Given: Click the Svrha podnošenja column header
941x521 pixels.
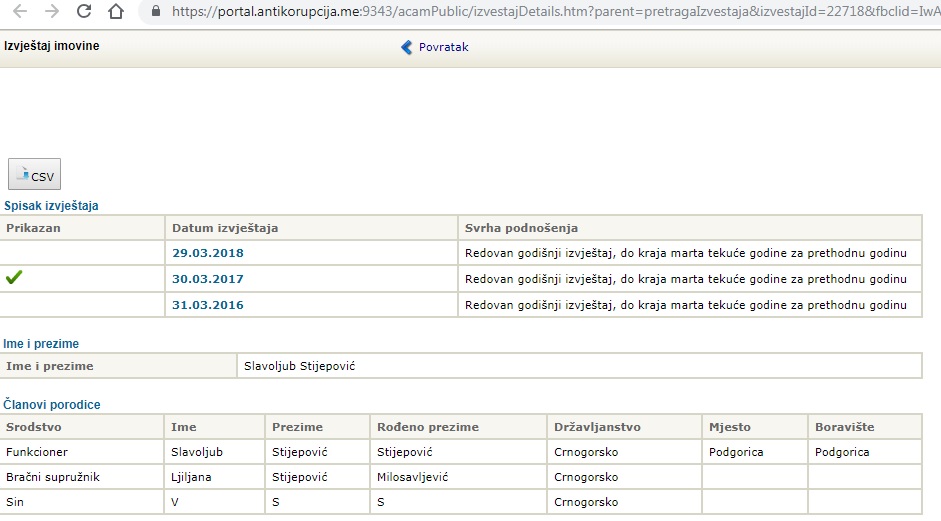Looking at the screenshot, I should 521,228.
